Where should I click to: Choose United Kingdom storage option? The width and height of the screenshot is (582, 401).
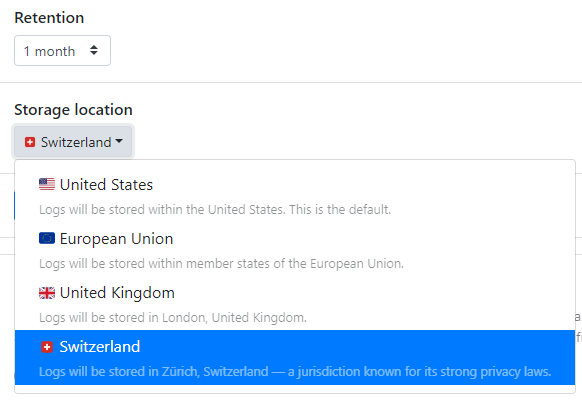(x=295, y=303)
